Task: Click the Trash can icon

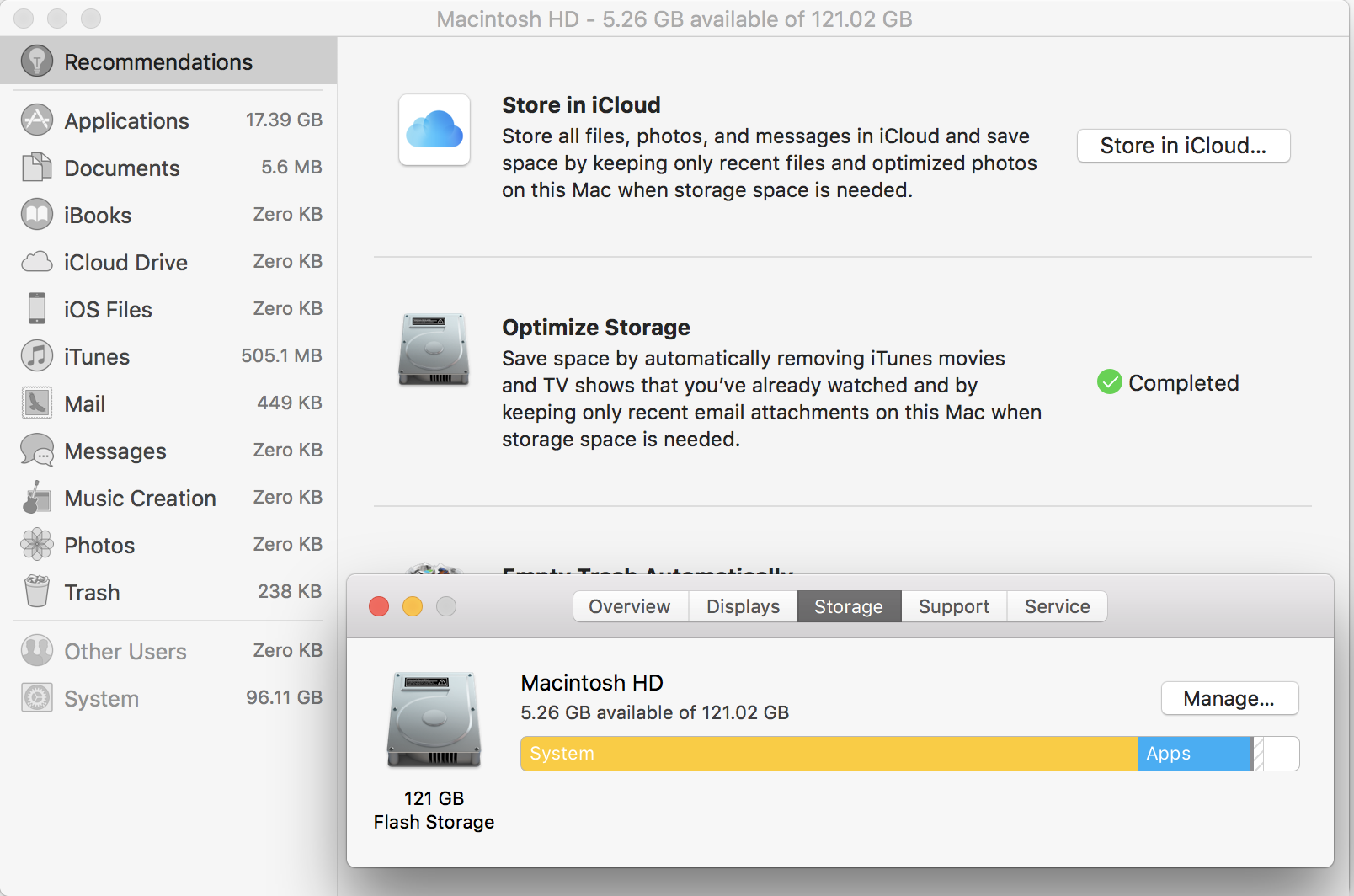Action: tap(35, 591)
